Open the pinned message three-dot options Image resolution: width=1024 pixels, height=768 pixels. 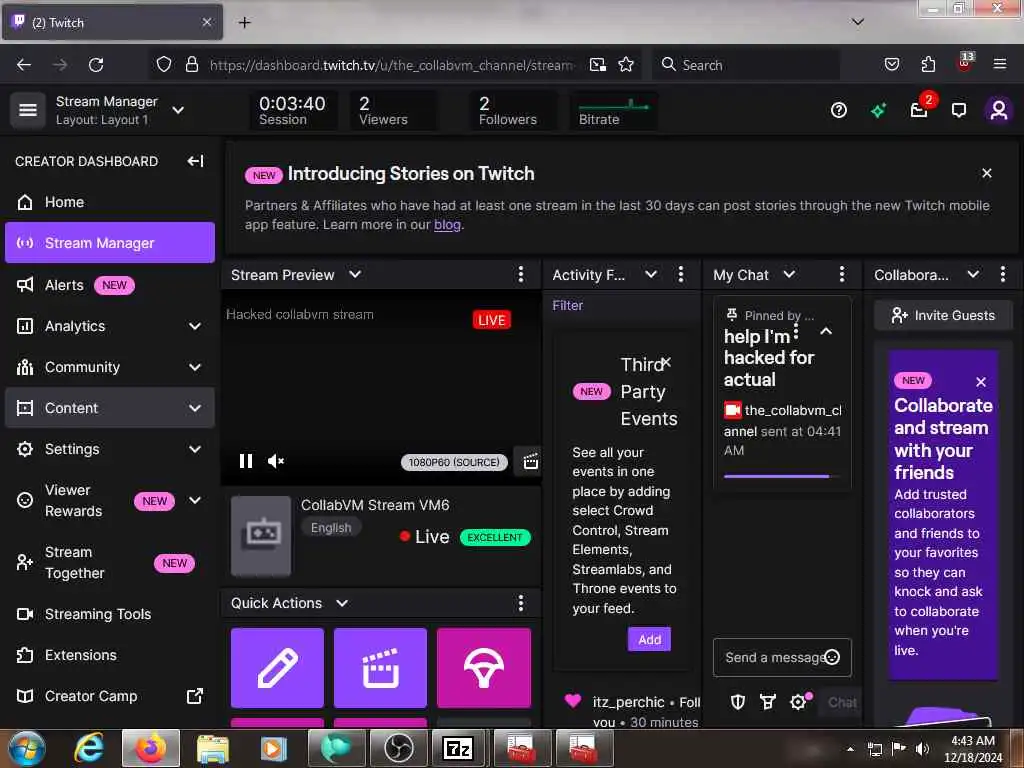[x=795, y=331]
